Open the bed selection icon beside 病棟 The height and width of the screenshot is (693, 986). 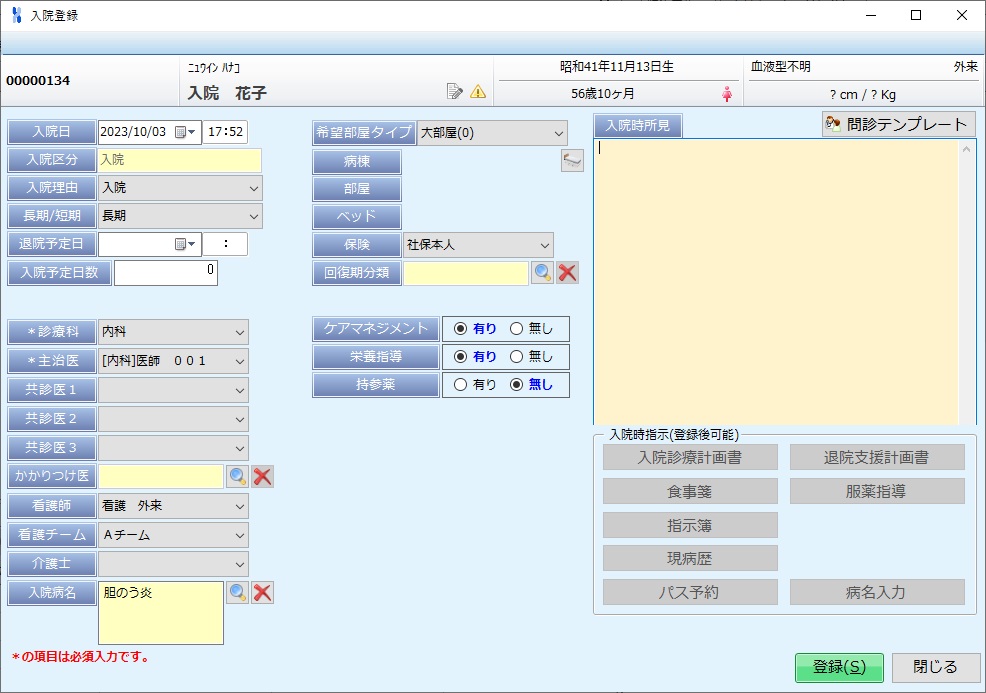point(572,161)
